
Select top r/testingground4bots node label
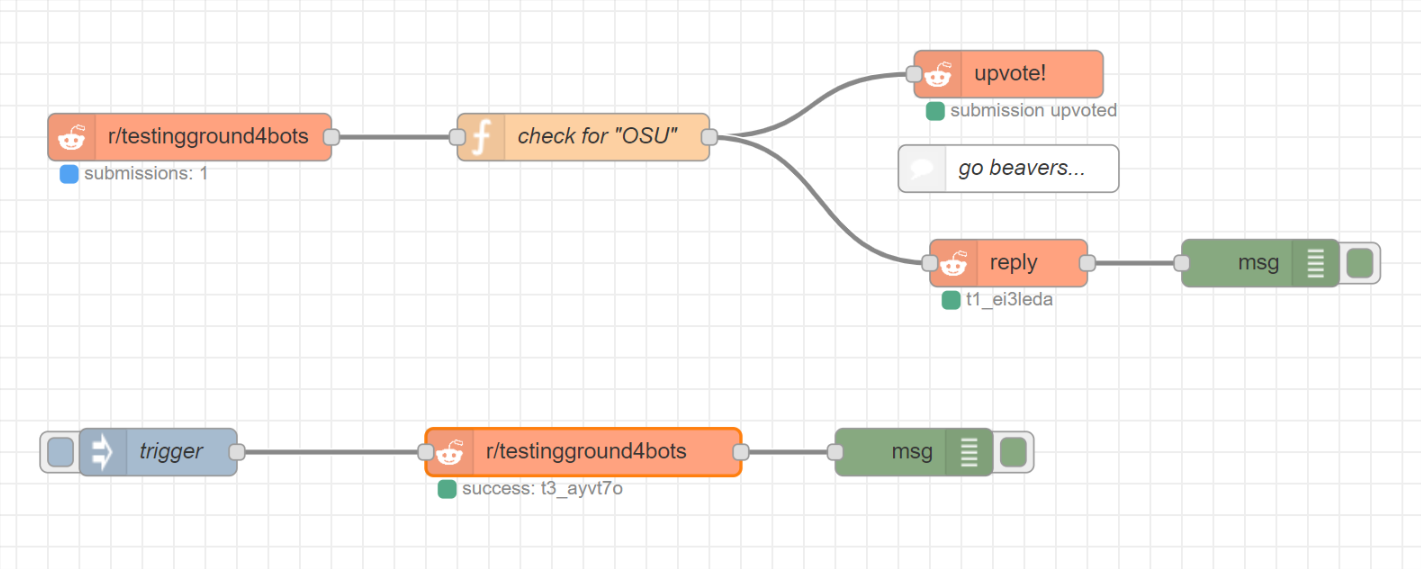click(208, 137)
